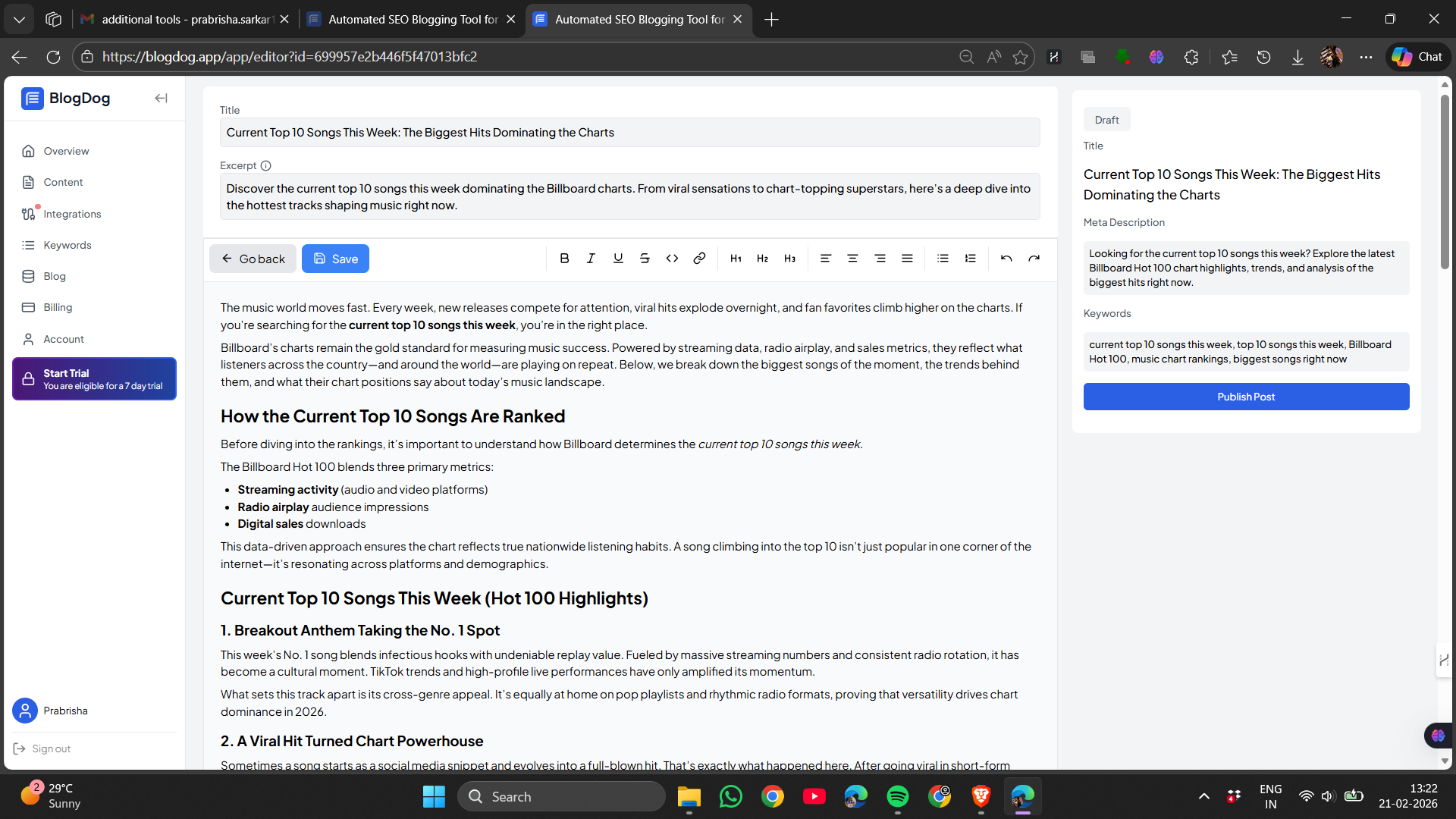This screenshot has width=1456, height=819.
Task: Insert a hyperlink with link icon
Action: click(699, 259)
